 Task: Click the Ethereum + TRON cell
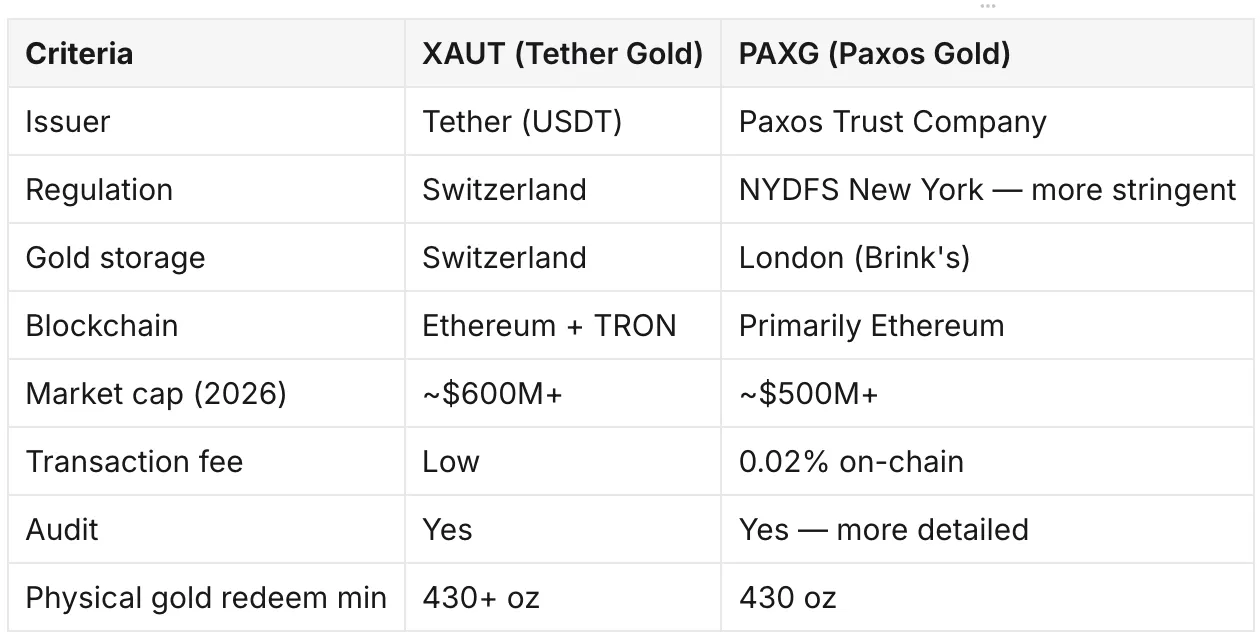point(563,325)
